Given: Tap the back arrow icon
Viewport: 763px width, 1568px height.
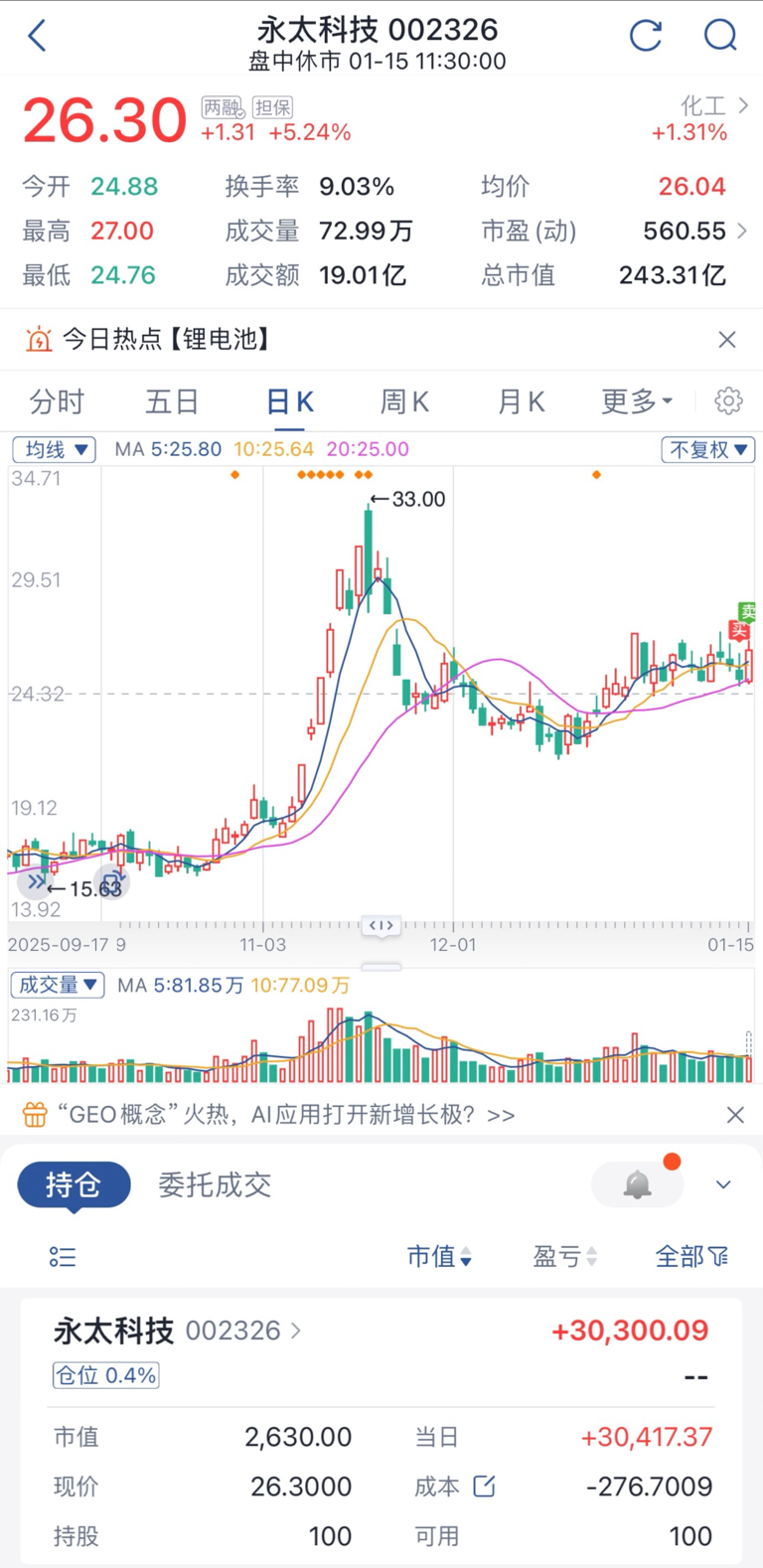Looking at the screenshot, I should [x=37, y=36].
